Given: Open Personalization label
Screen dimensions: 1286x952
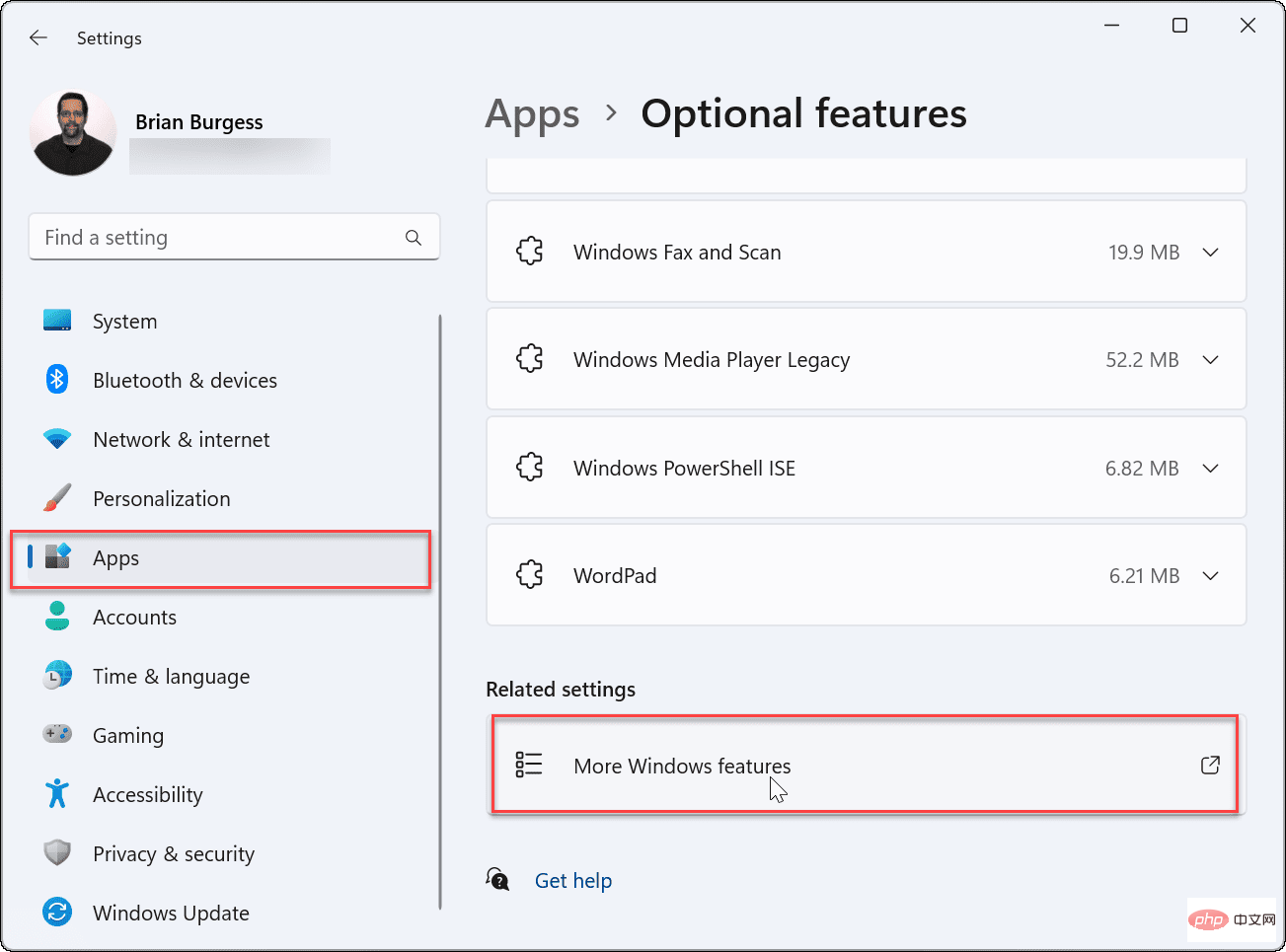Looking at the screenshot, I should pos(161,499).
